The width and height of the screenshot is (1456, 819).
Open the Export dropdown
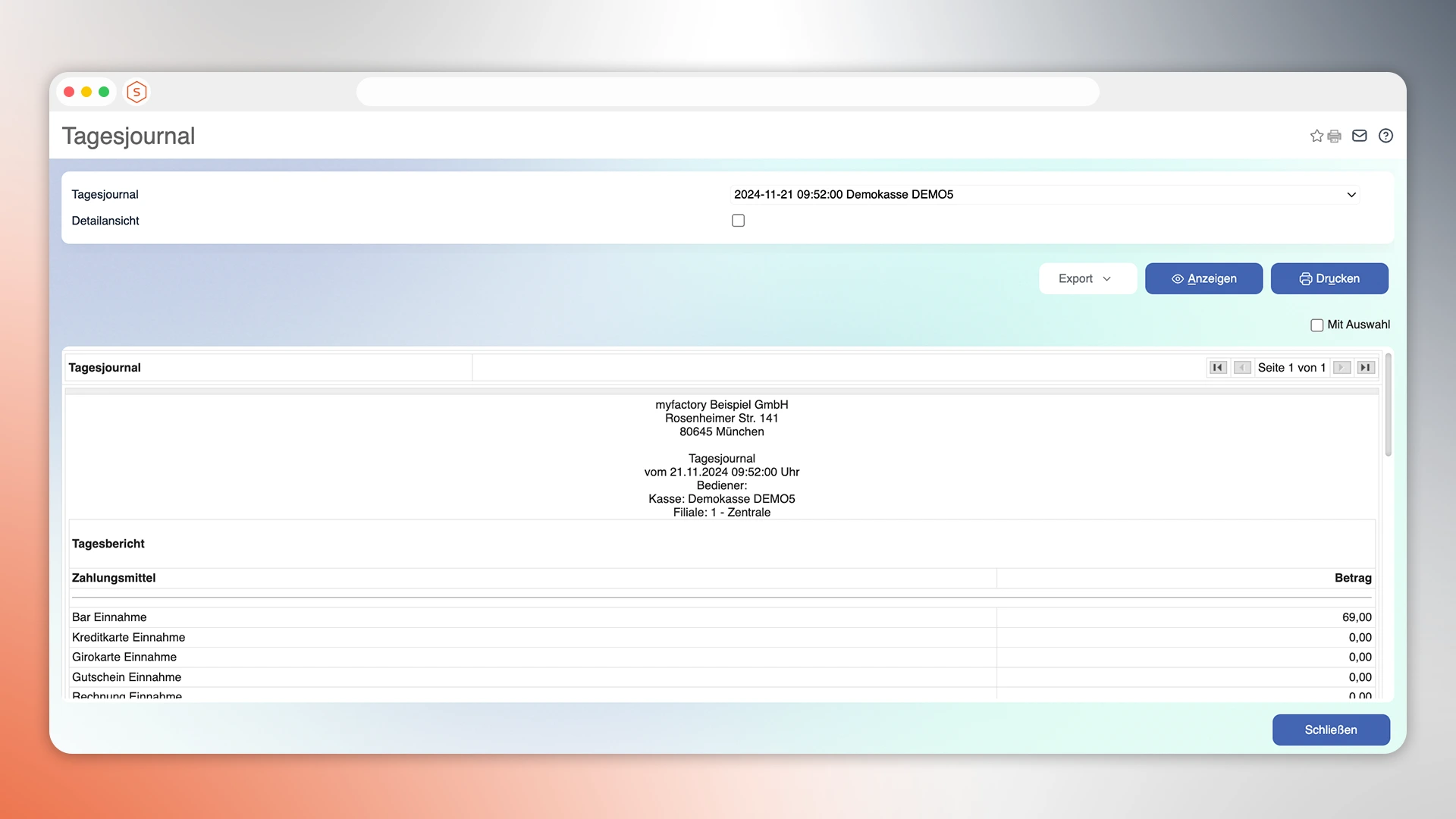tap(1087, 278)
